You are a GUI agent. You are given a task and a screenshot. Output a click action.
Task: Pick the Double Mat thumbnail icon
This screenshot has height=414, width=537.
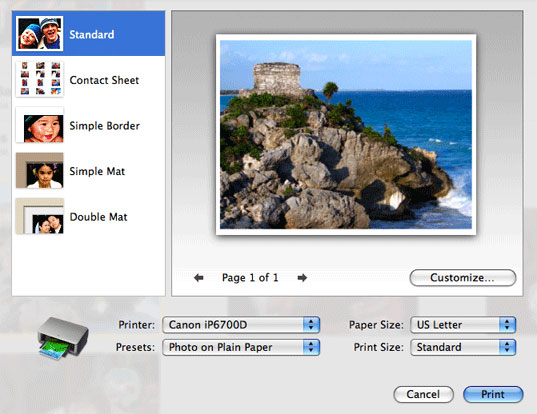40,216
